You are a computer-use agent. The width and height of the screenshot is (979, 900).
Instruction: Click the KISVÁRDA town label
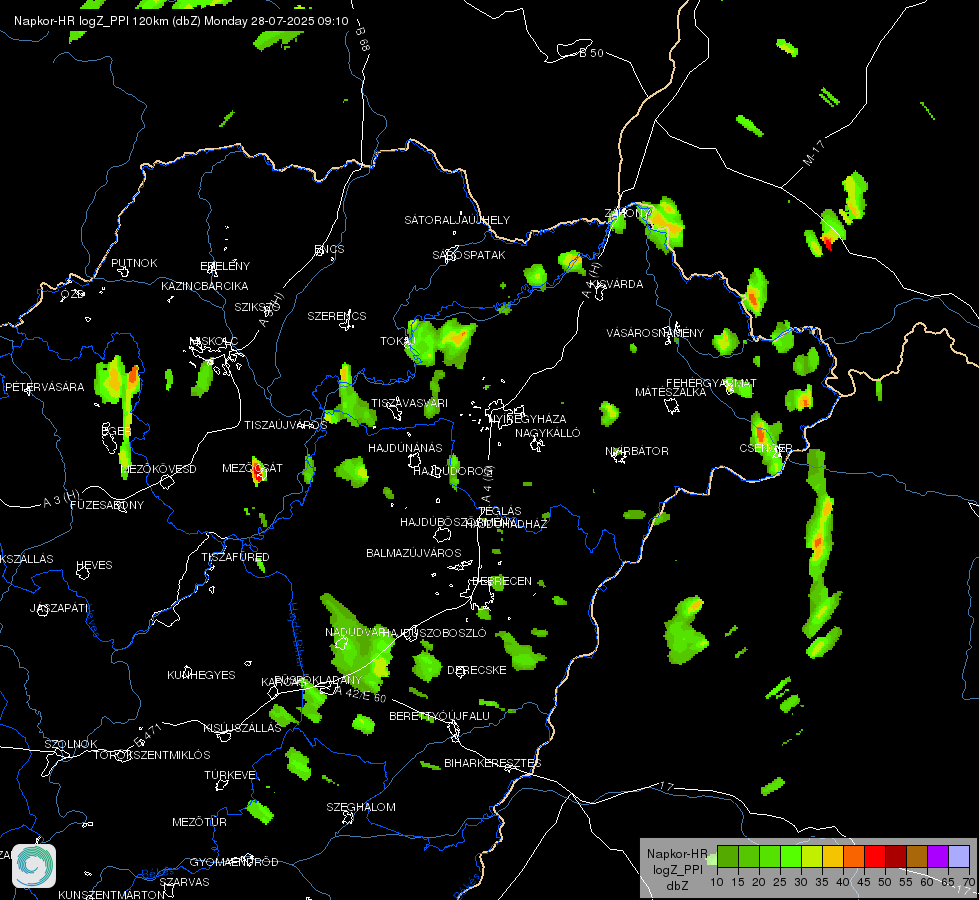click(616, 284)
